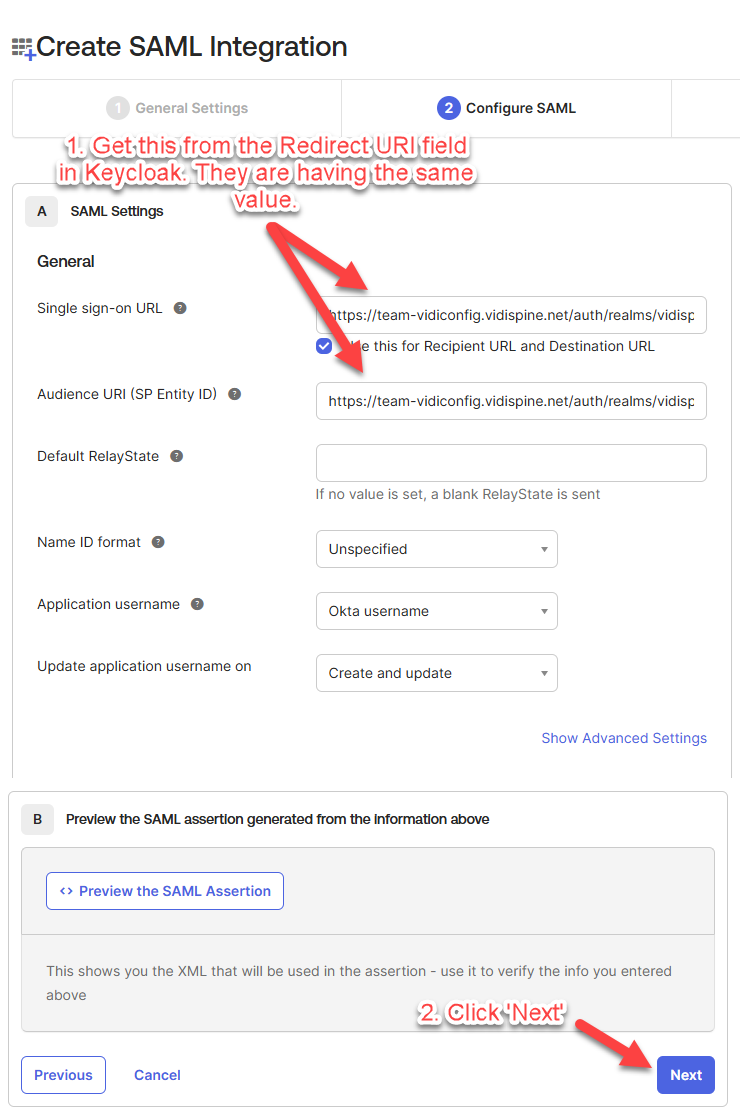The image size is (740, 1119).
Task: Click help icon beside Audience URI label
Action: 234,394
